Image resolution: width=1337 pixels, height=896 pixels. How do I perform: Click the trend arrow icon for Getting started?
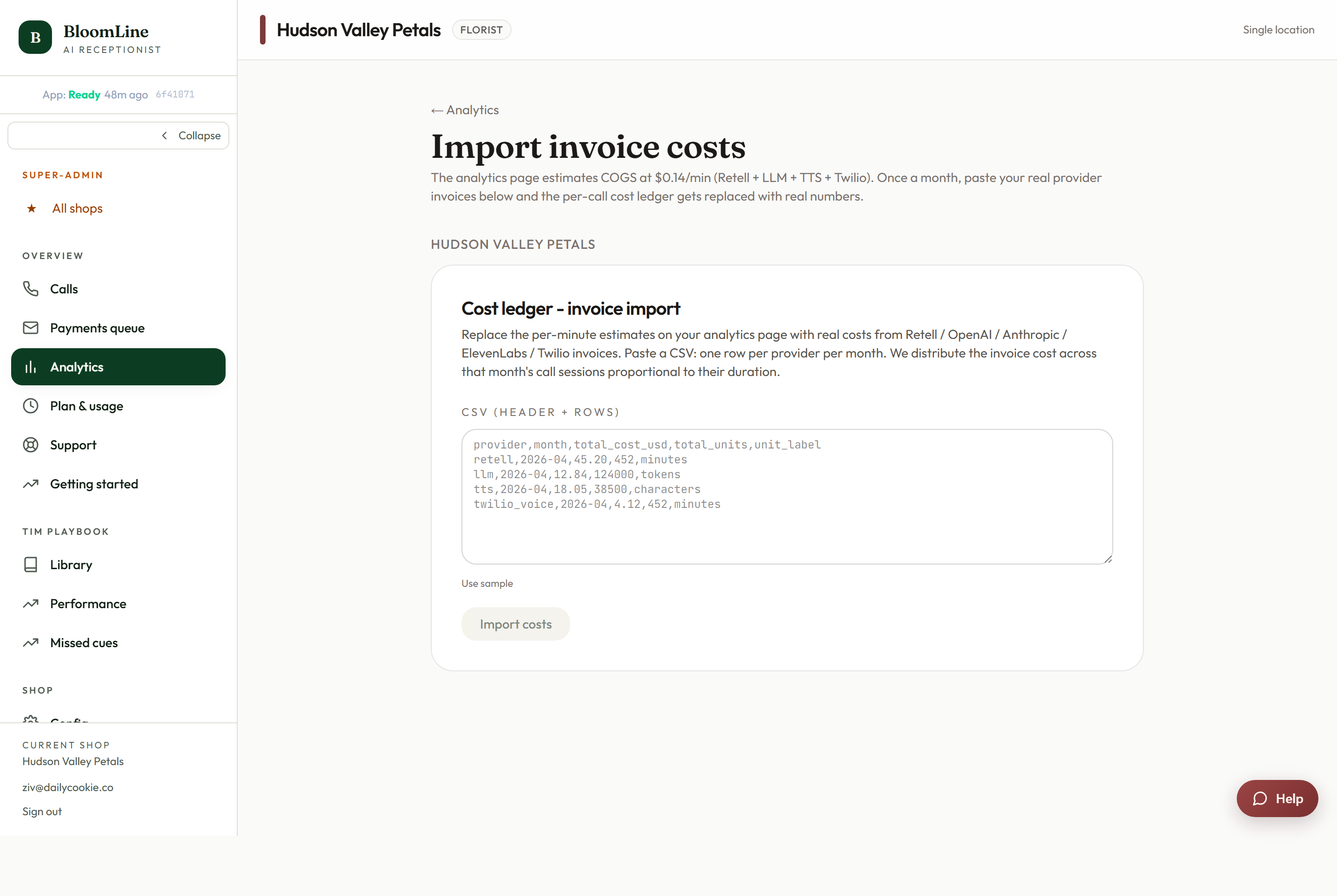coord(30,484)
